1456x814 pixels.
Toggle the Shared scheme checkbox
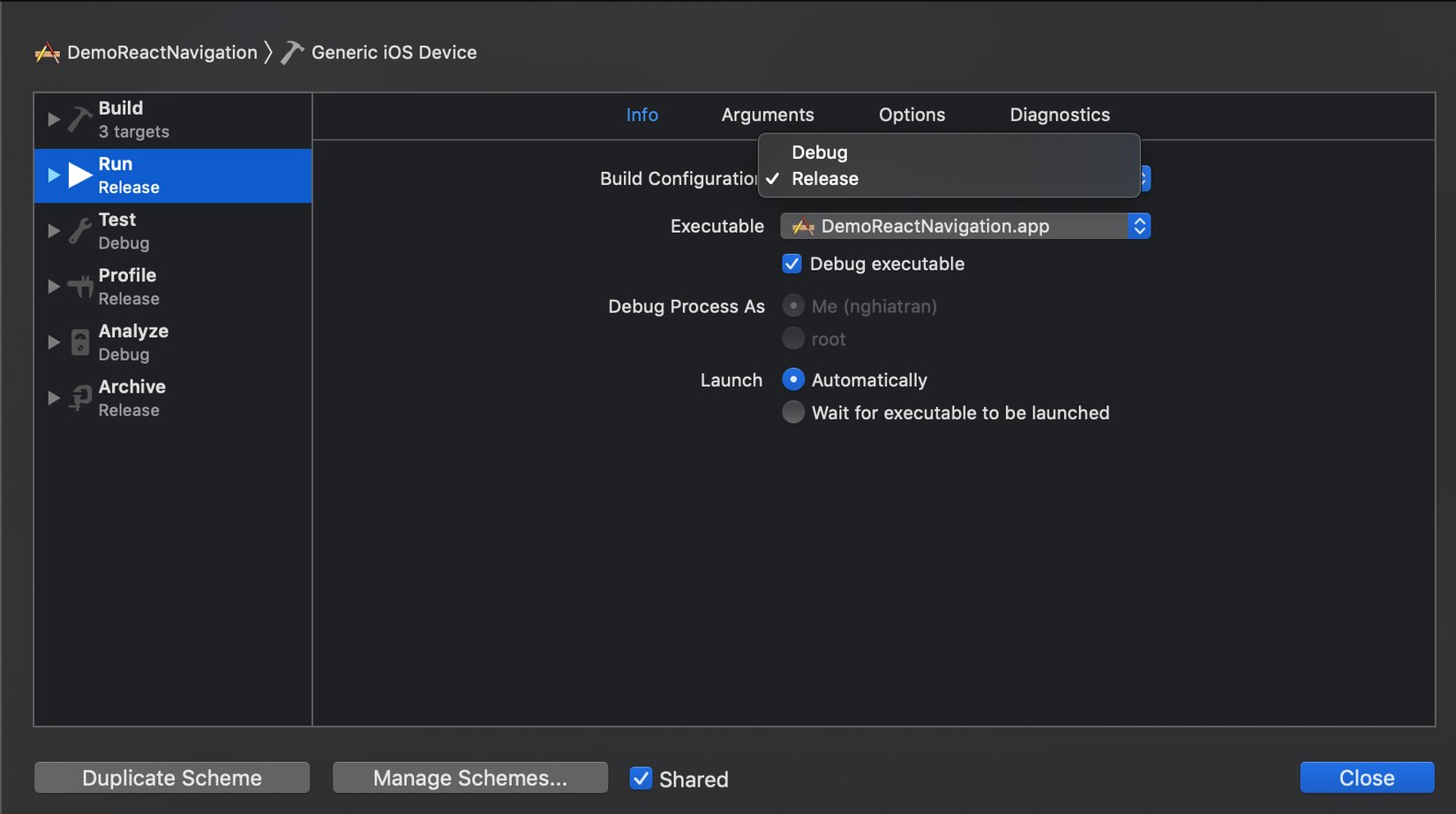[641, 779]
